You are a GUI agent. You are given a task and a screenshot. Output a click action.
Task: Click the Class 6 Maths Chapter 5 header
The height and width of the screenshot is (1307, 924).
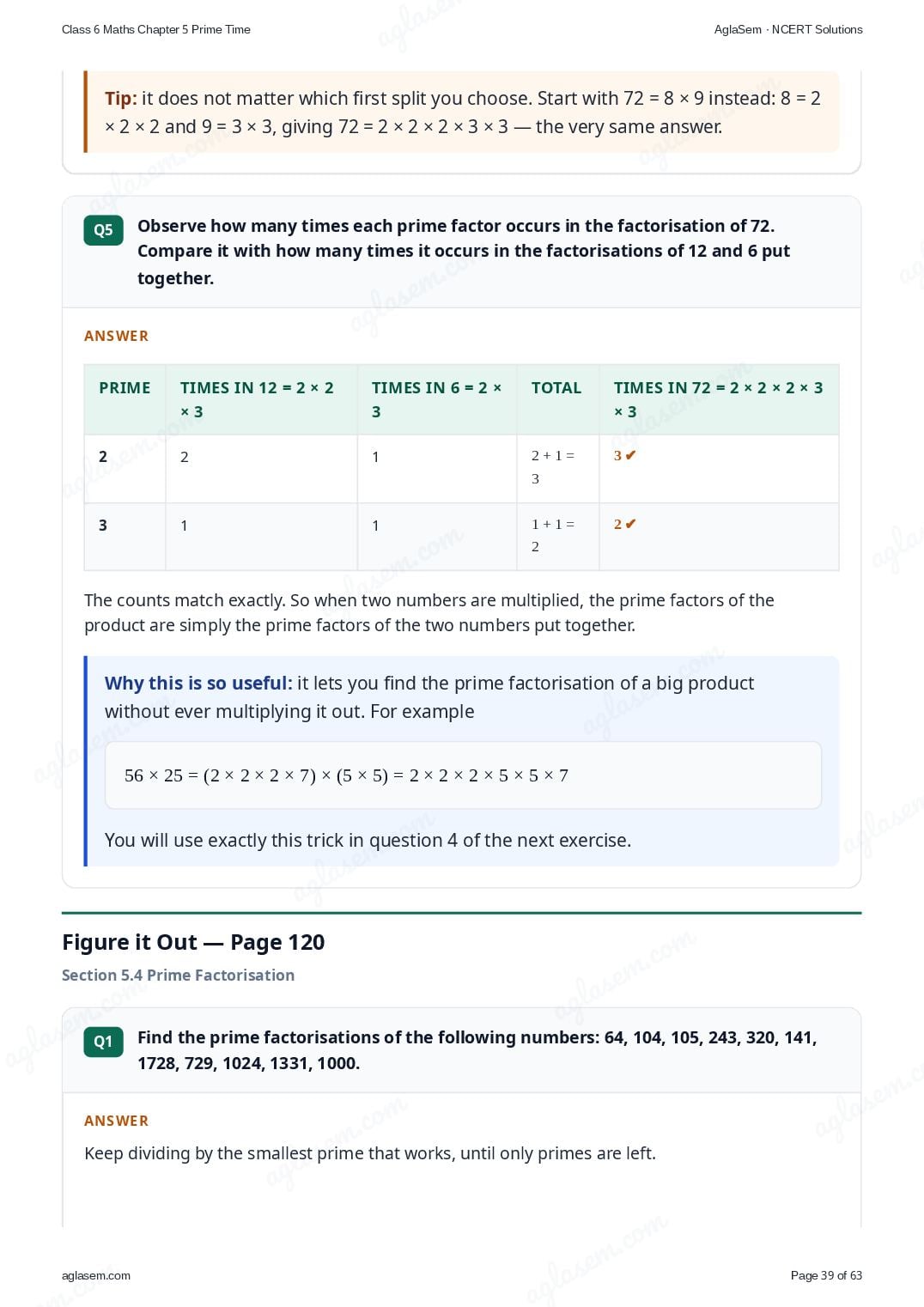(156, 29)
